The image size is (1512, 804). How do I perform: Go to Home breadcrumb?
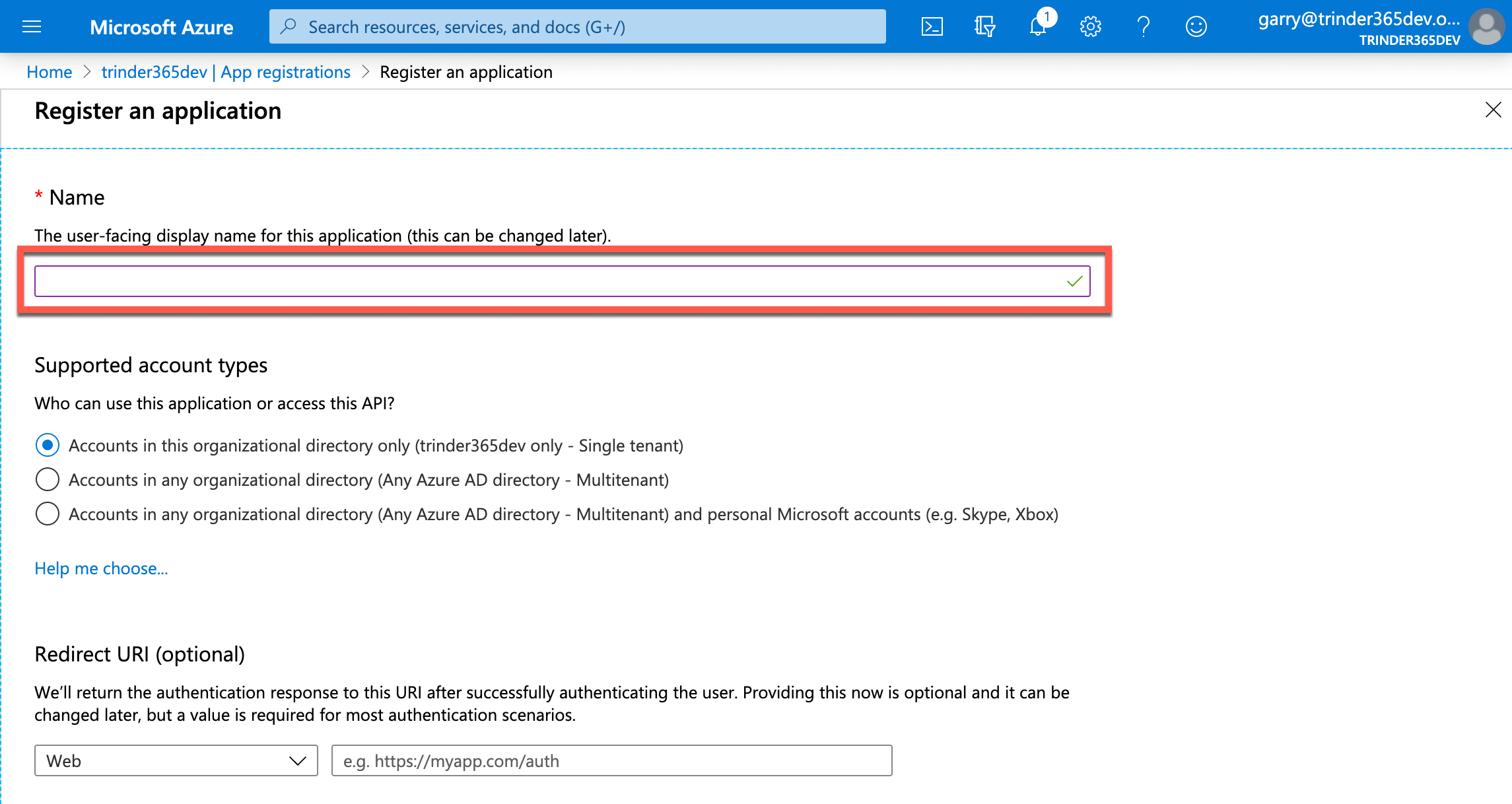click(x=49, y=72)
